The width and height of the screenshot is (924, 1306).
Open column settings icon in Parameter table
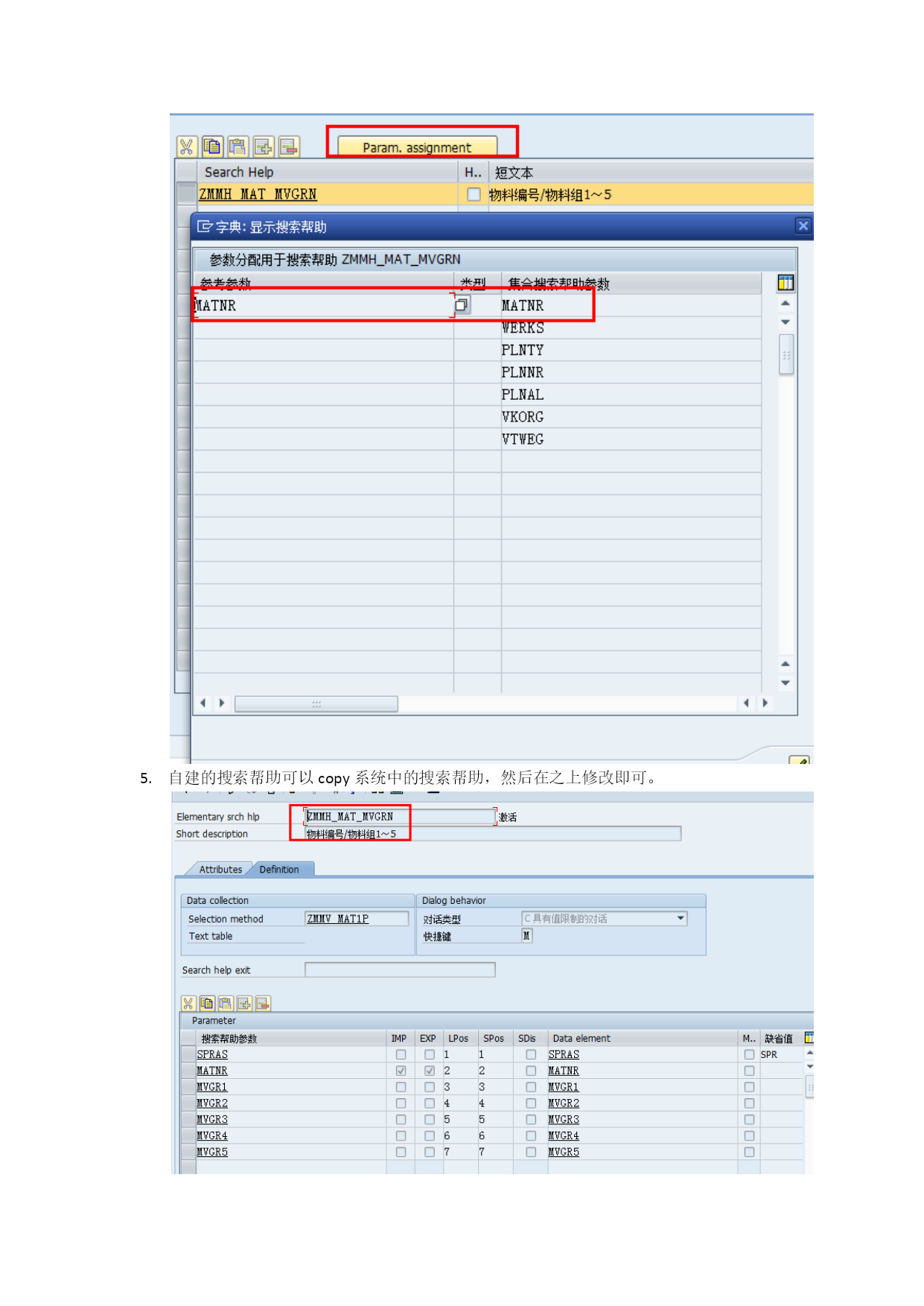(809, 1038)
